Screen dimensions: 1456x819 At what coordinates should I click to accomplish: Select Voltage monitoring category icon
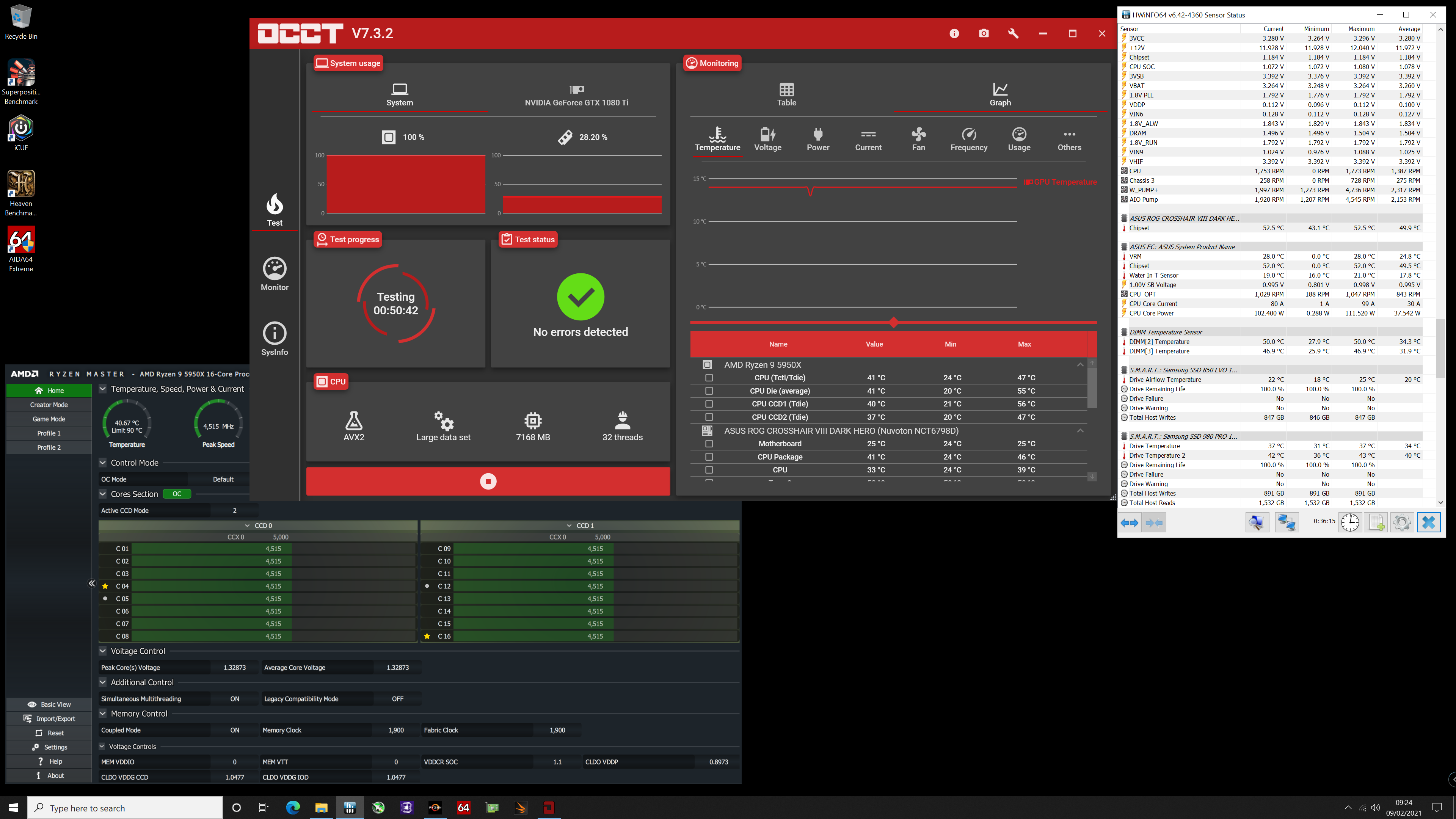(x=767, y=139)
